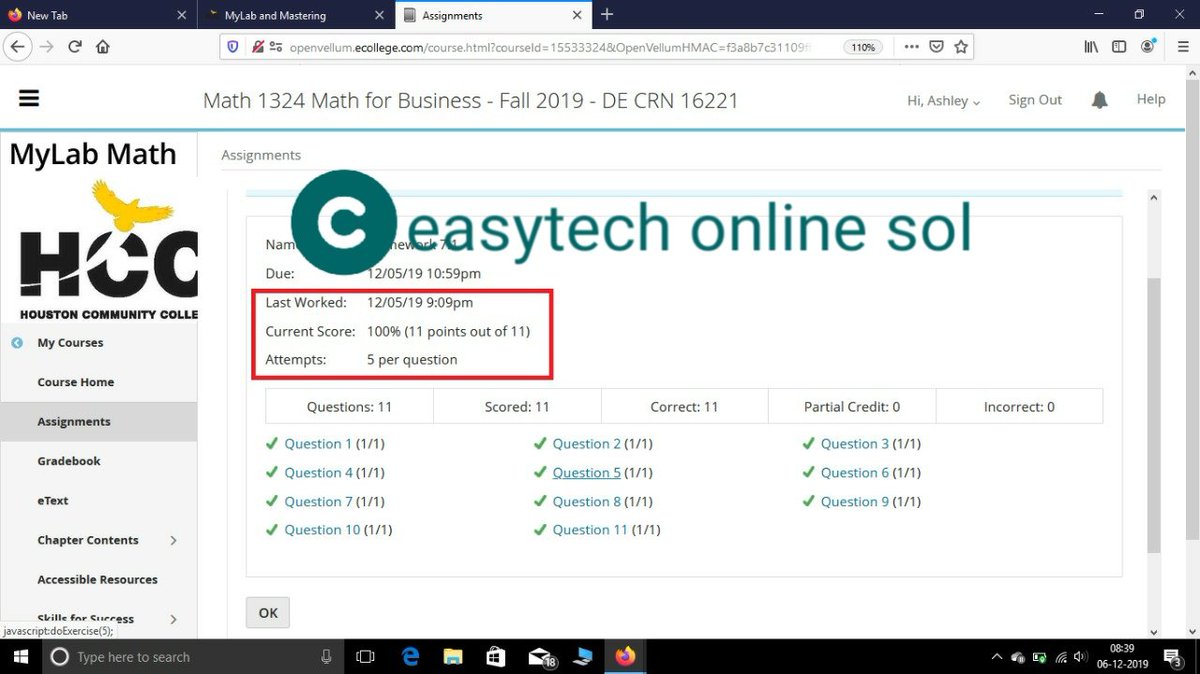Screen dimensions: 1200x674
Task: Open Question 9 link
Action: (x=855, y=502)
